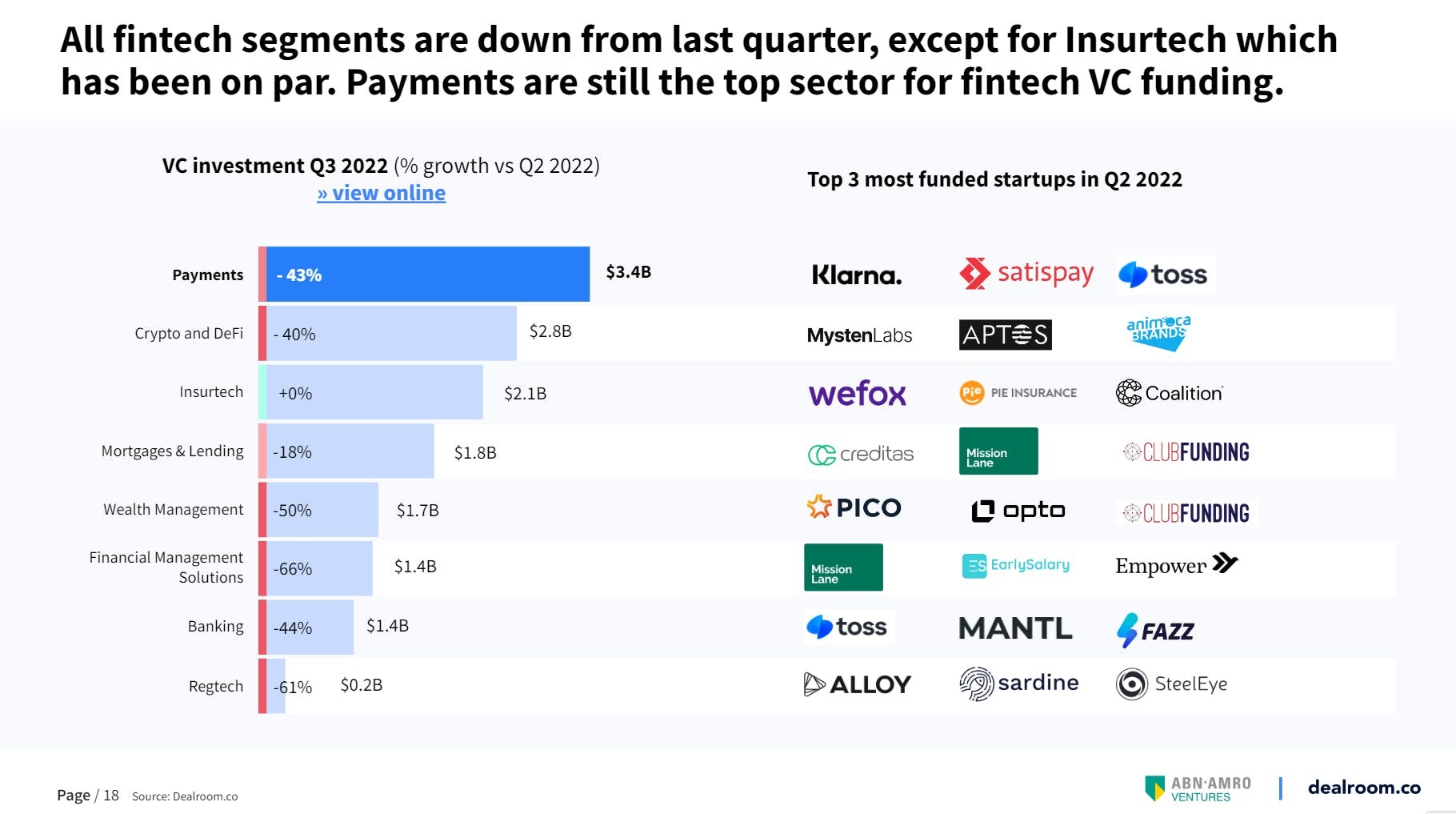The height and width of the screenshot is (814, 1456).
Task: Click the creditas logo
Action: click(x=860, y=454)
